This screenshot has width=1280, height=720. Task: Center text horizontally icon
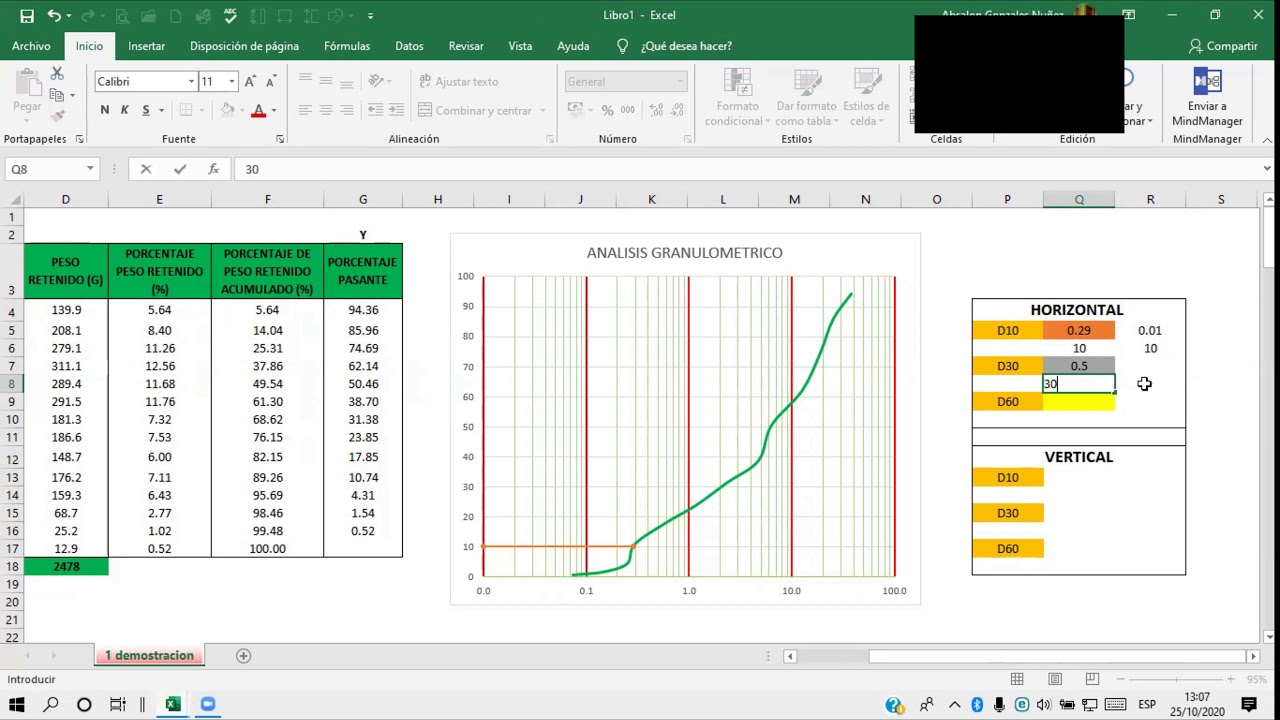pyautogui.click(x=326, y=110)
